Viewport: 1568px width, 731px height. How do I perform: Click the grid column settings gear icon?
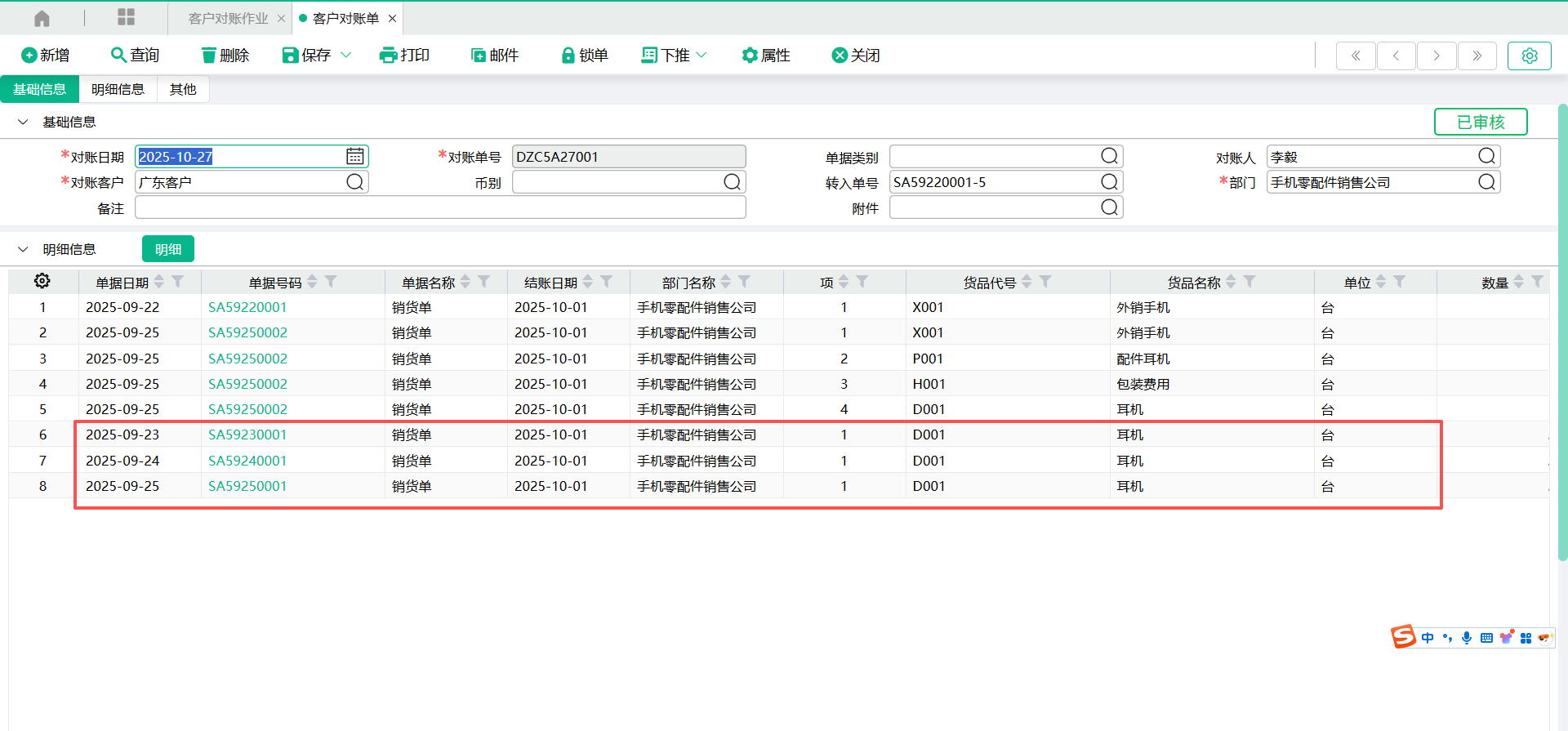(42, 281)
